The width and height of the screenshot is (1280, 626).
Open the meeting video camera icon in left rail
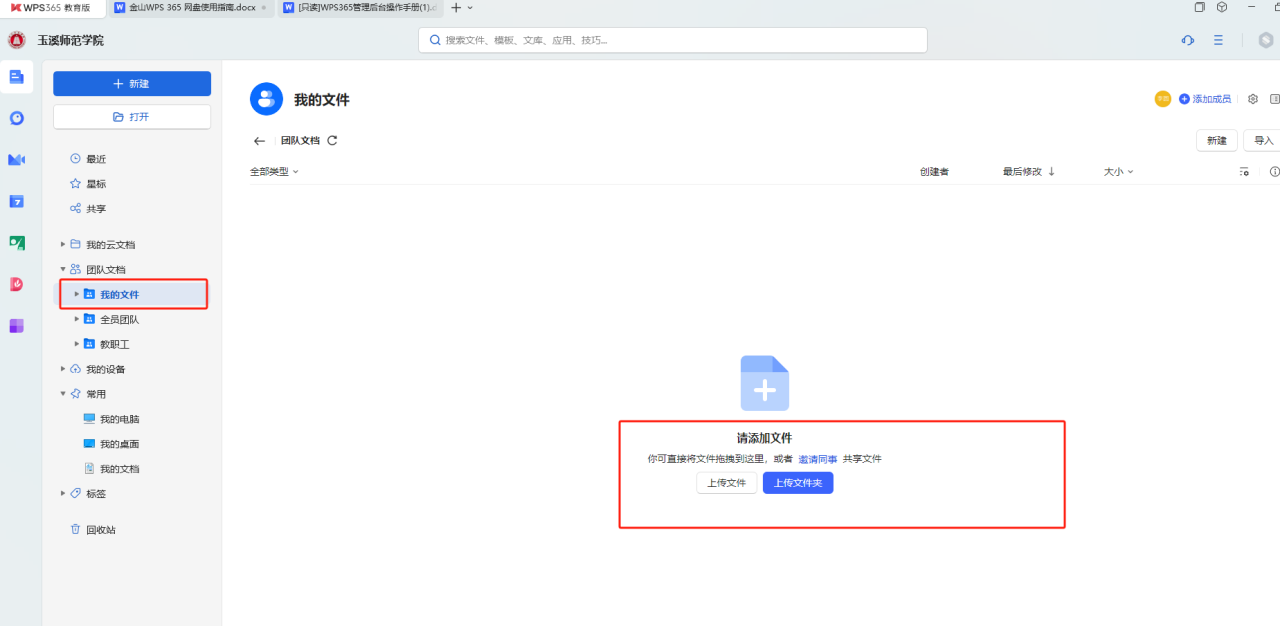pyautogui.click(x=17, y=160)
